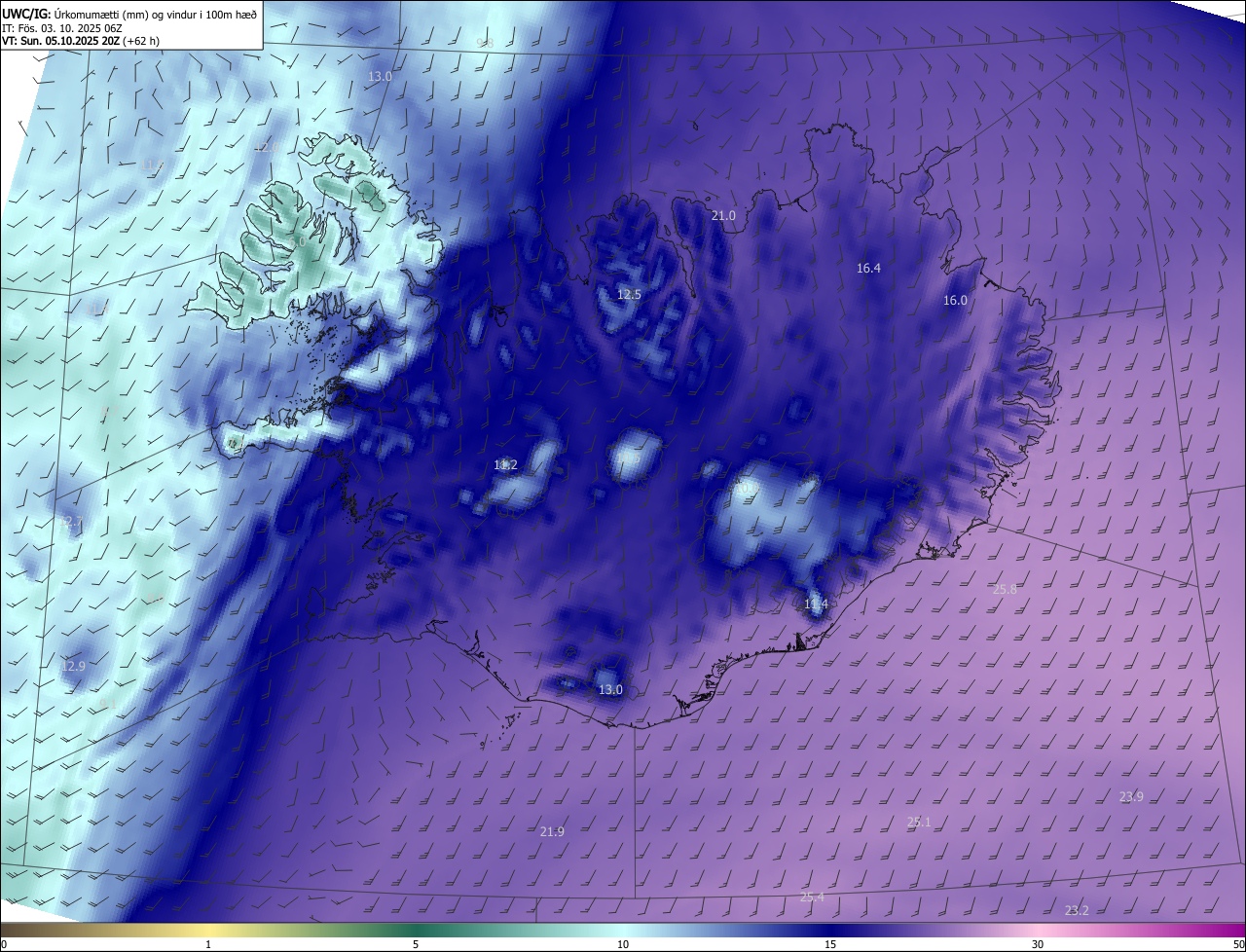Click the 12.5 value on the map
1246x952 pixels.
coord(629,295)
